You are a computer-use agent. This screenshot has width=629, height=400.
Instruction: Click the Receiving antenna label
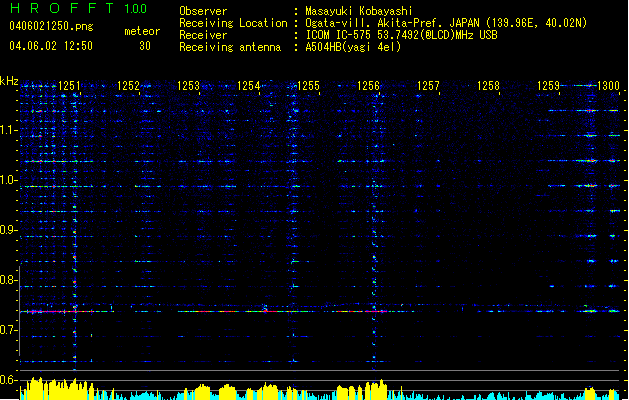coord(230,47)
